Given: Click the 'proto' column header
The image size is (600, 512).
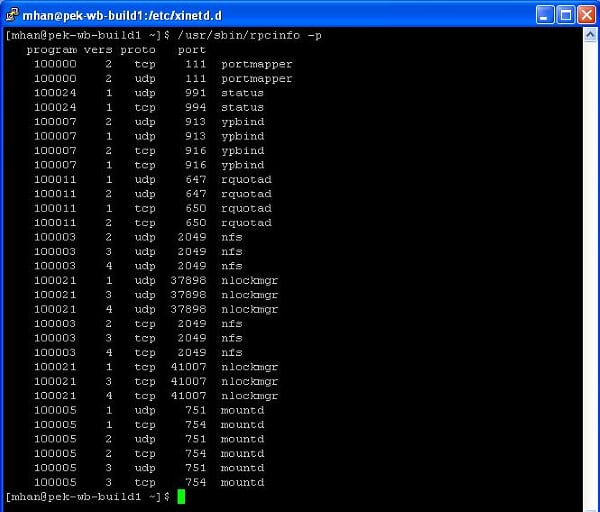Looking at the screenshot, I should (138, 50).
